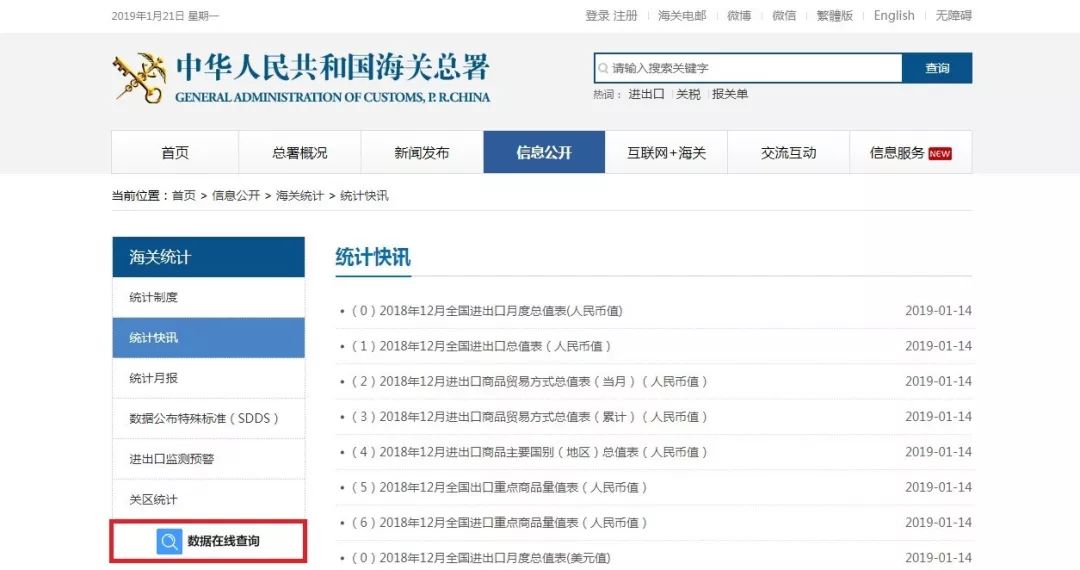The height and width of the screenshot is (570, 1080).
Task: Open (0) 2018年12月全国进出口月度总值表(美元值)
Action: point(481,558)
